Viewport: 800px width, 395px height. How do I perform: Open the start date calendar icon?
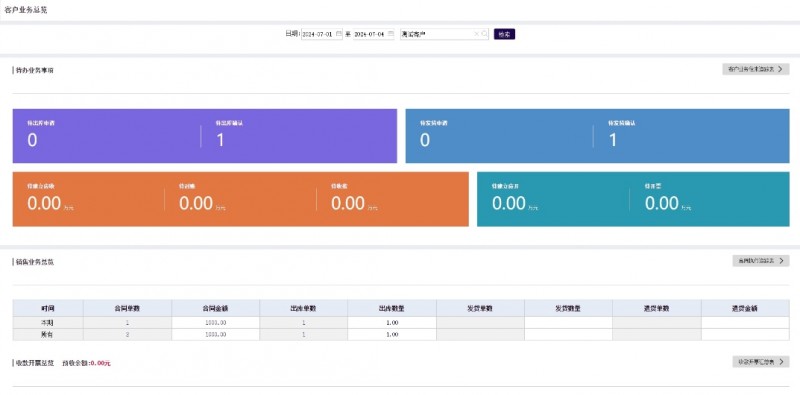tap(339, 34)
